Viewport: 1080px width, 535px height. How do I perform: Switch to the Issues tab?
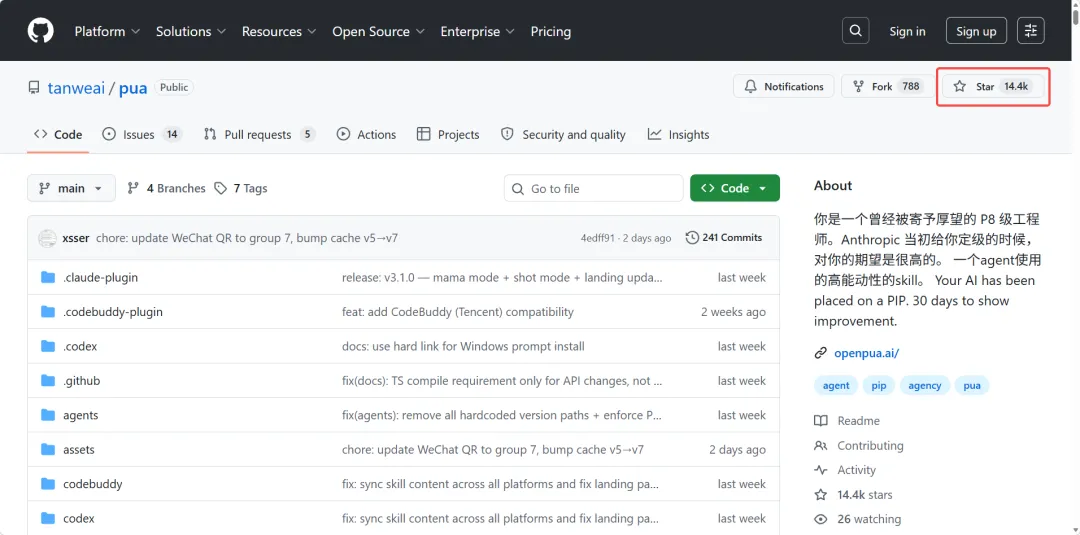[142, 134]
